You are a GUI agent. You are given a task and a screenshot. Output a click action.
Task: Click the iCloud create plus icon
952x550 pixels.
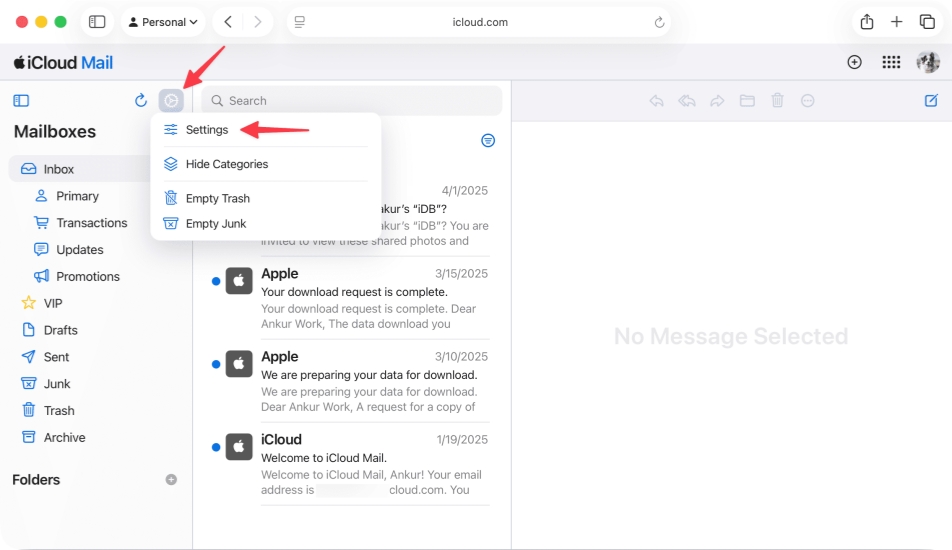854,62
